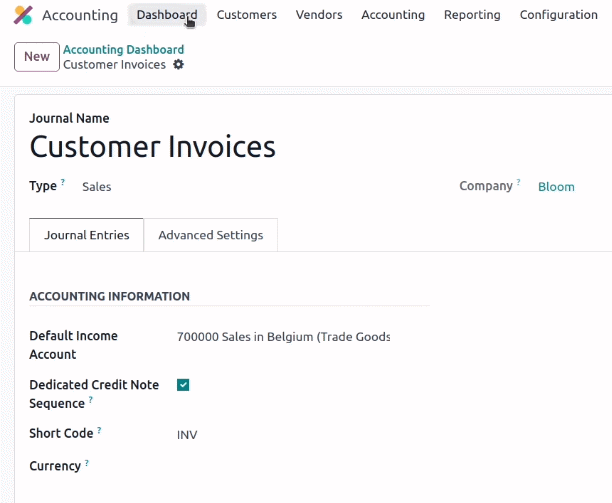This screenshot has width=612, height=503.
Task: Open the Customers menu
Action: [247, 15]
